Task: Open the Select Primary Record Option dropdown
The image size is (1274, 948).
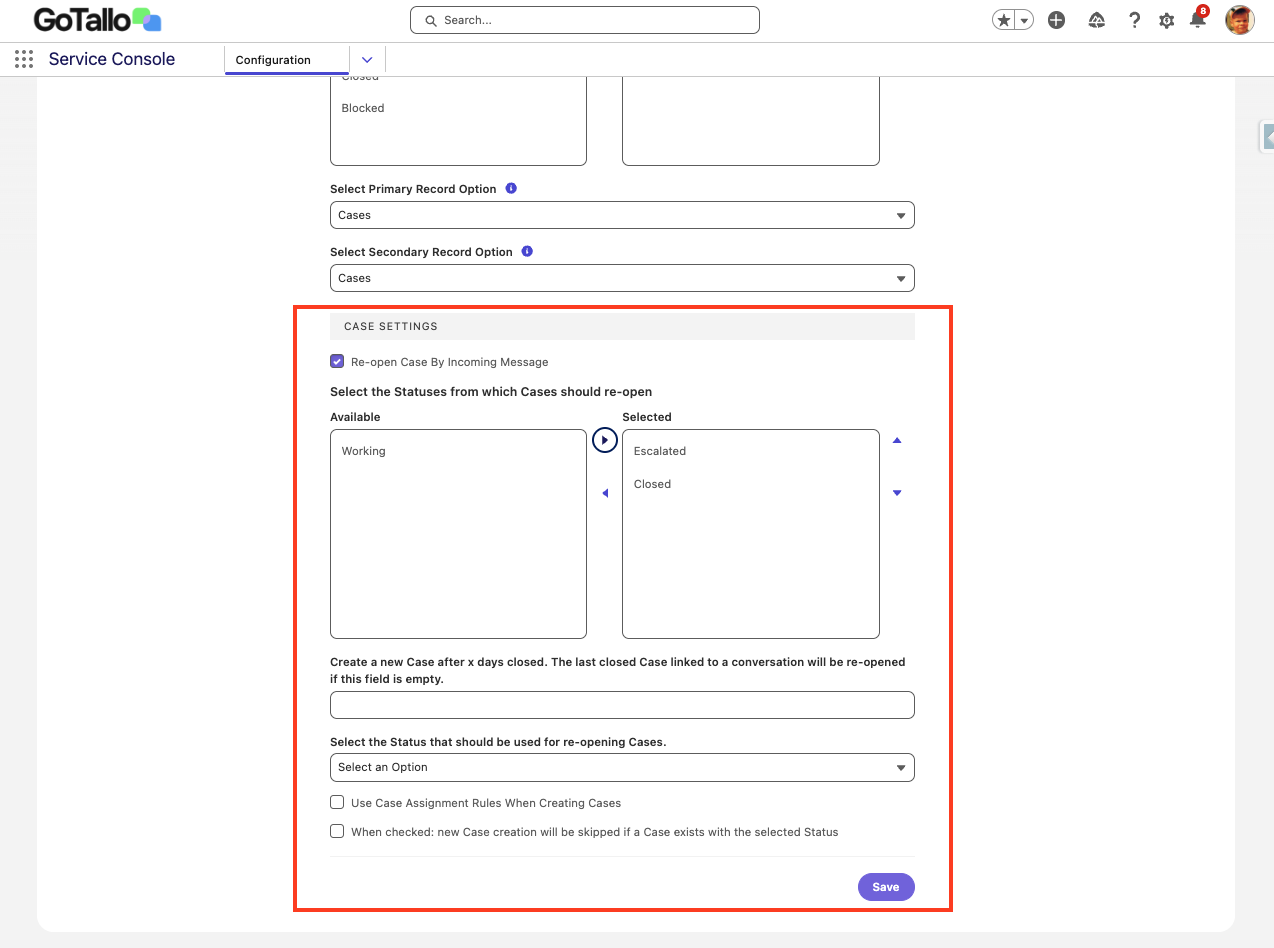Action: tap(622, 215)
